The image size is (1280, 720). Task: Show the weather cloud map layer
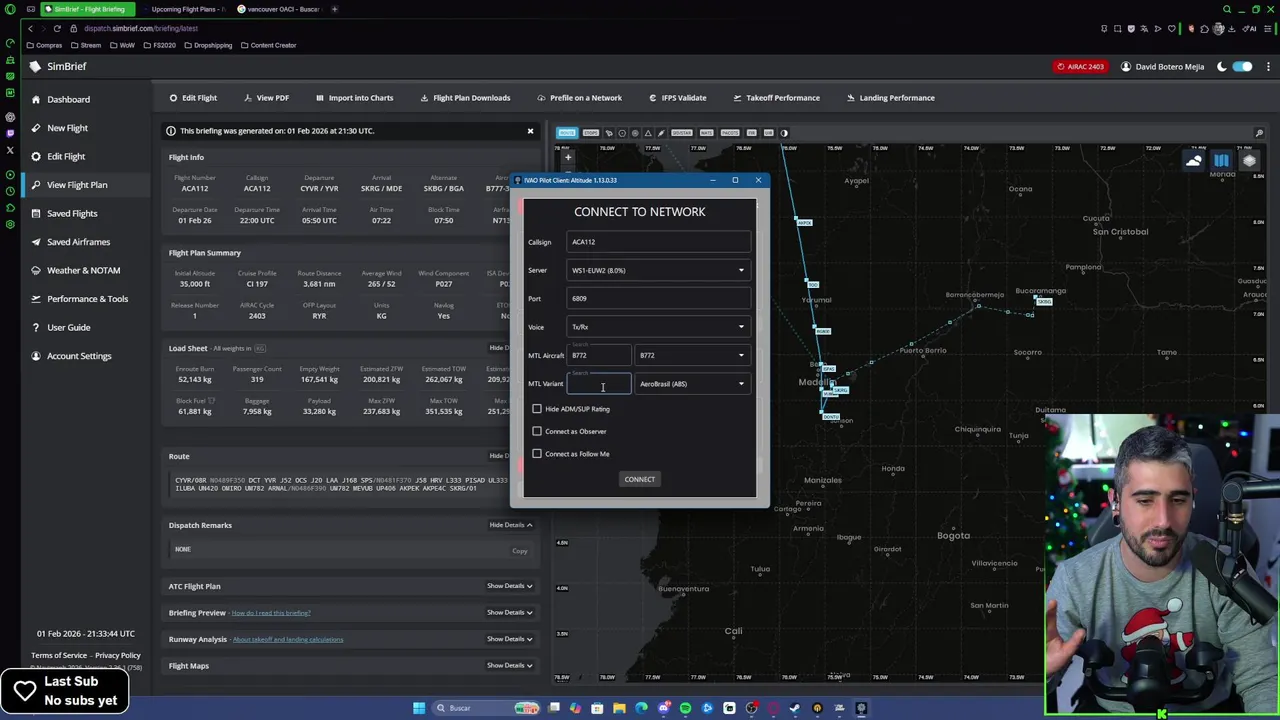pyautogui.click(x=1194, y=161)
